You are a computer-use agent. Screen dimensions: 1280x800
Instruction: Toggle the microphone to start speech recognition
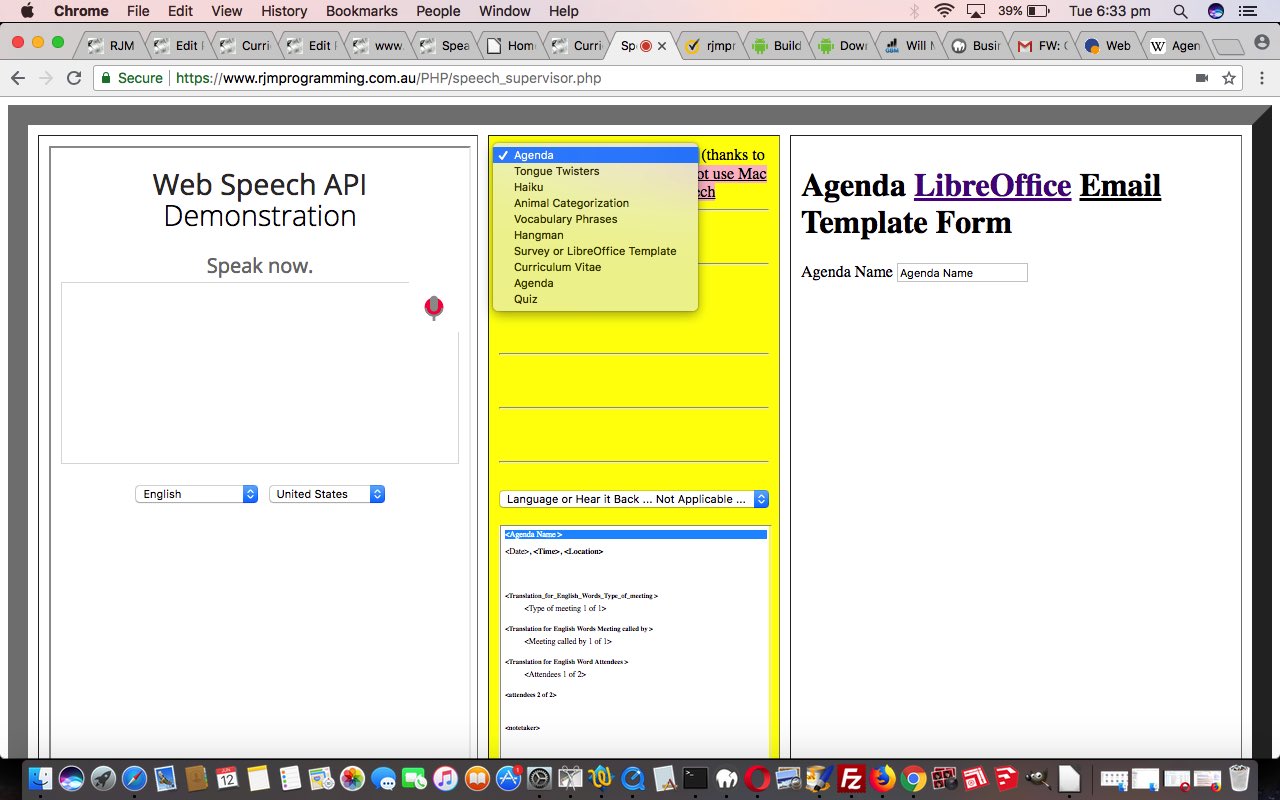click(x=433, y=308)
